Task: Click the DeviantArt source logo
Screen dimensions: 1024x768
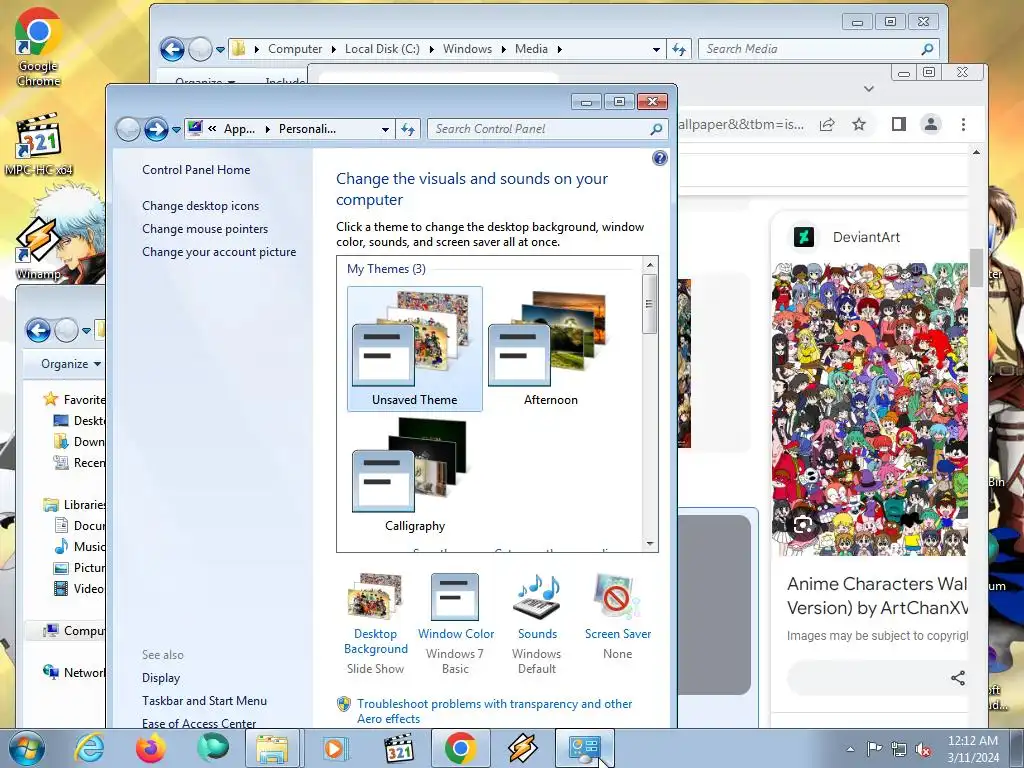Action: pyautogui.click(x=804, y=236)
